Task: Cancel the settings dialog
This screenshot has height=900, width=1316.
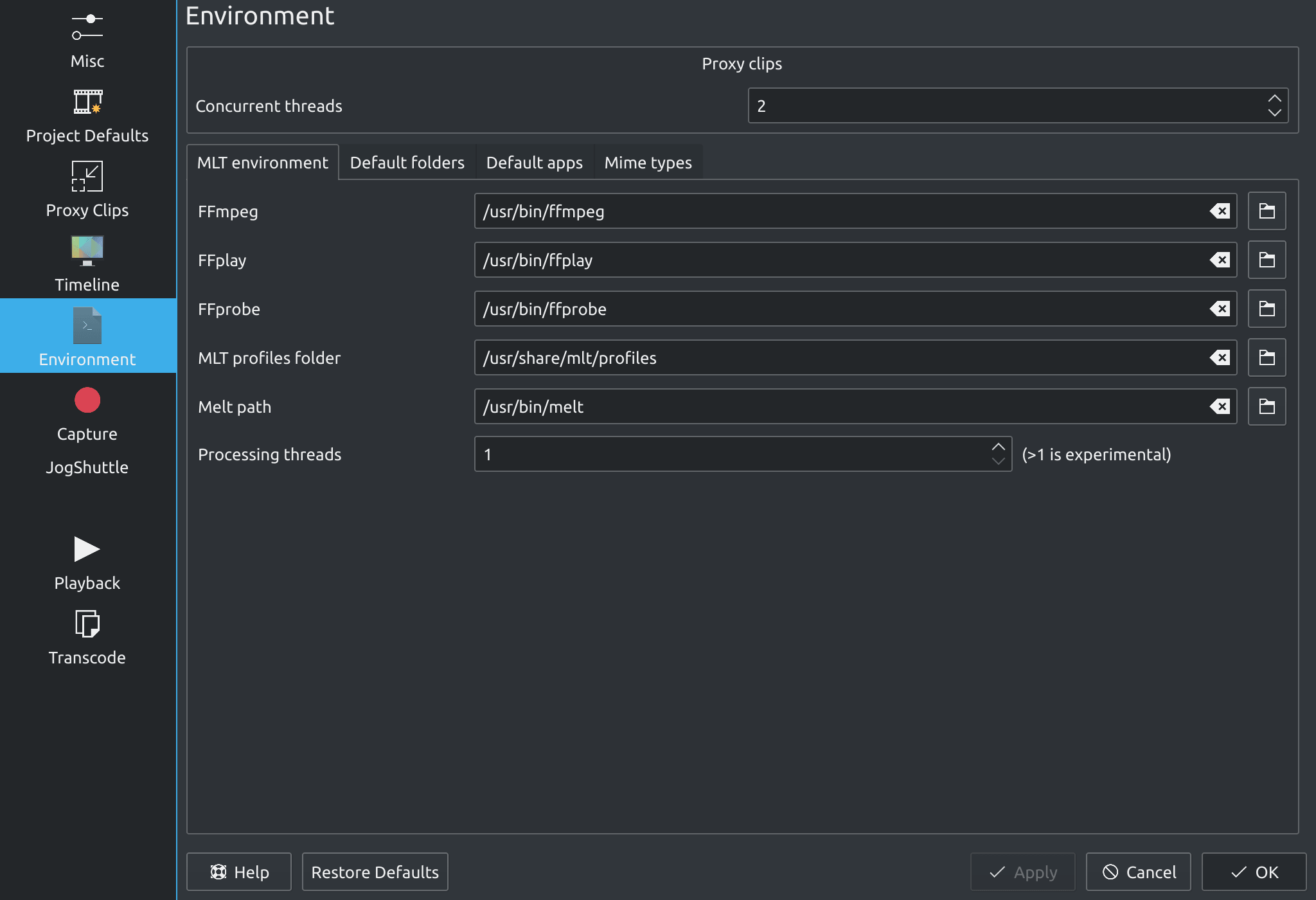Action: pyautogui.click(x=1138, y=872)
